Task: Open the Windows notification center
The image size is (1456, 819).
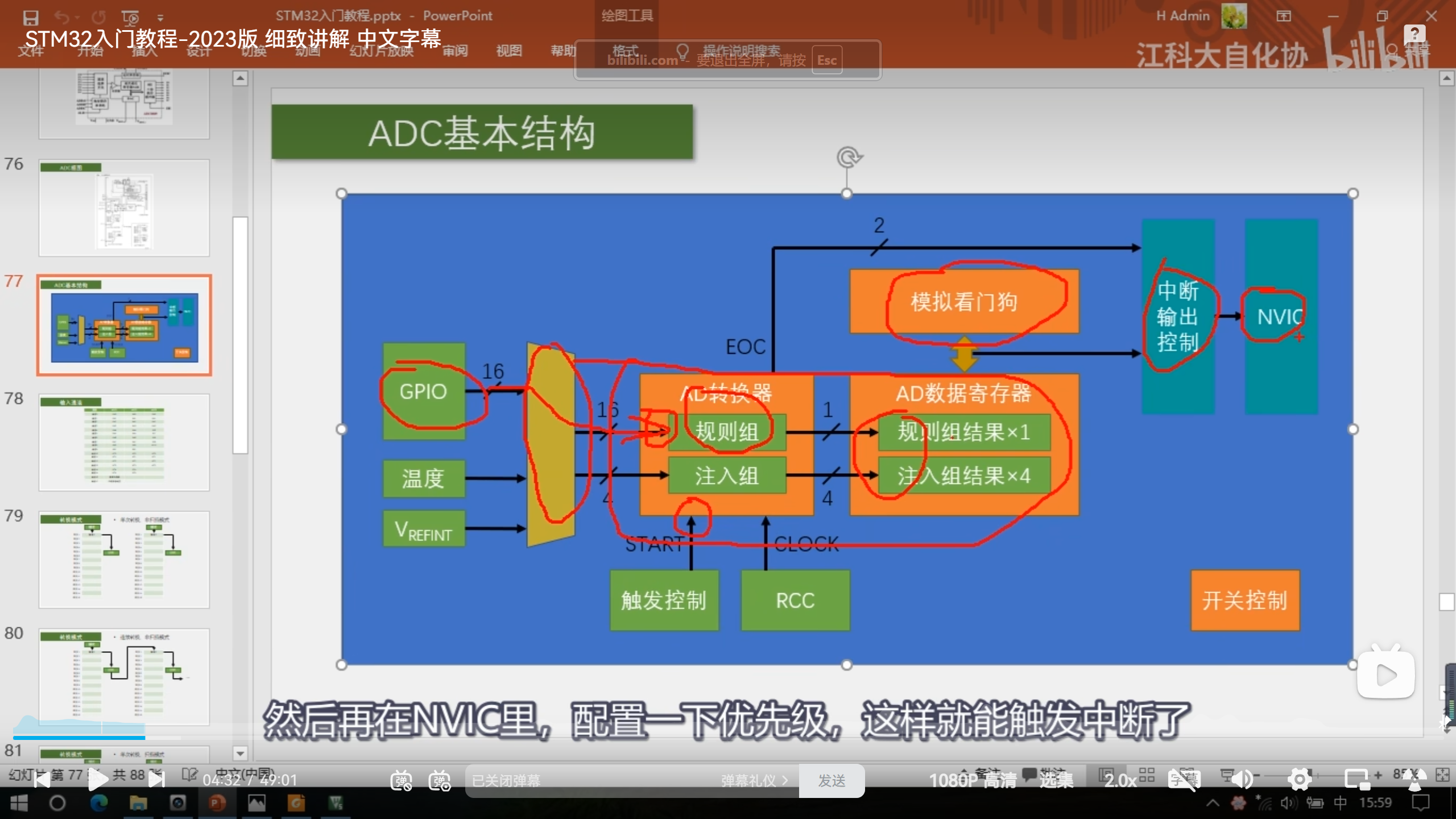Action: pos(1421,803)
